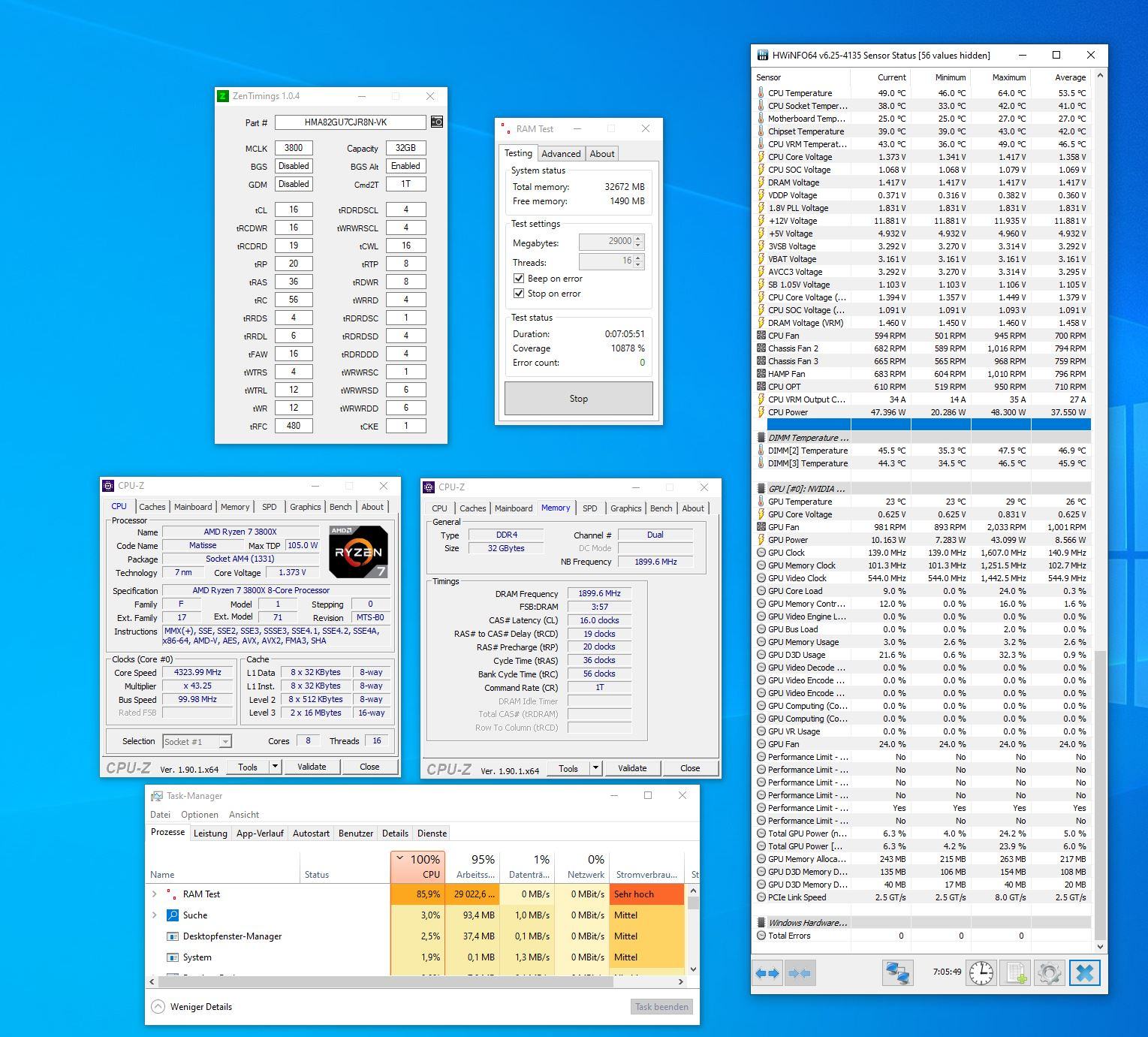Open Bench tab in CPU-Z CPU window

pos(340,507)
